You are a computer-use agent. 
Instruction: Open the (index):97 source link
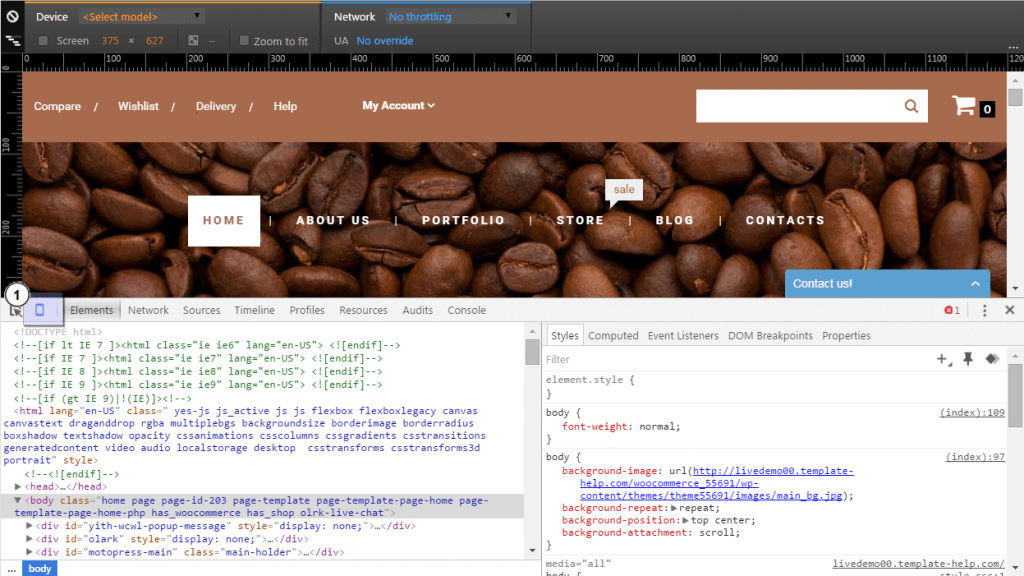(975, 457)
